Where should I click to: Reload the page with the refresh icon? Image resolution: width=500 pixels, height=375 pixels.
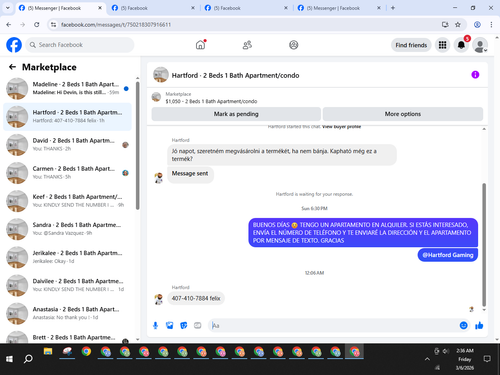click(37, 24)
